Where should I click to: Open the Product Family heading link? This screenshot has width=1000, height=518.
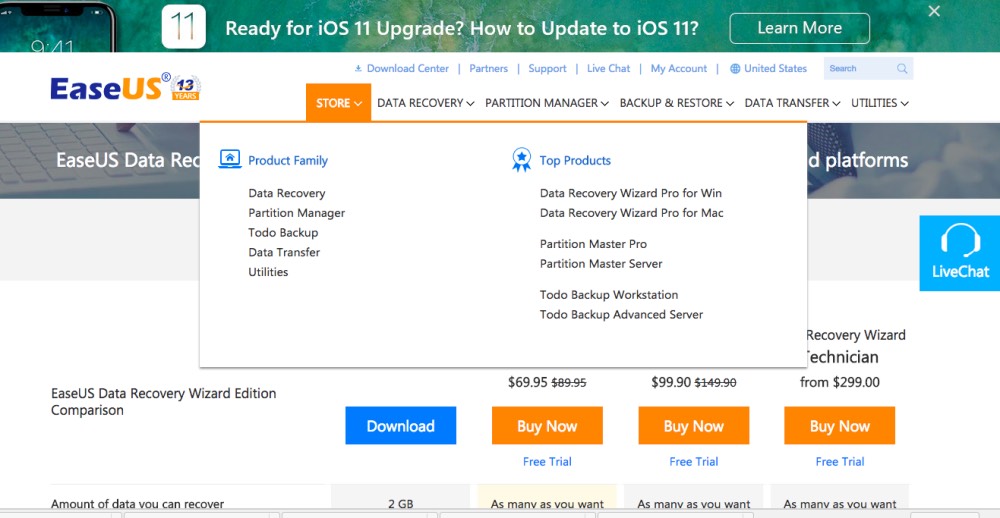tap(288, 160)
